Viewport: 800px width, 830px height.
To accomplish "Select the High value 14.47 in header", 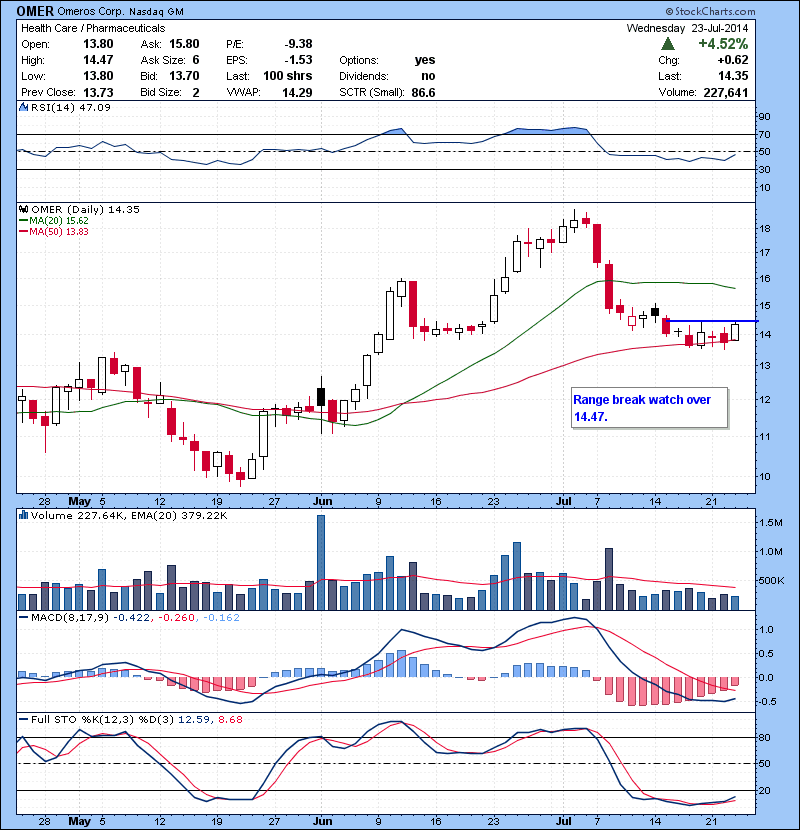I will click(98, 60).
